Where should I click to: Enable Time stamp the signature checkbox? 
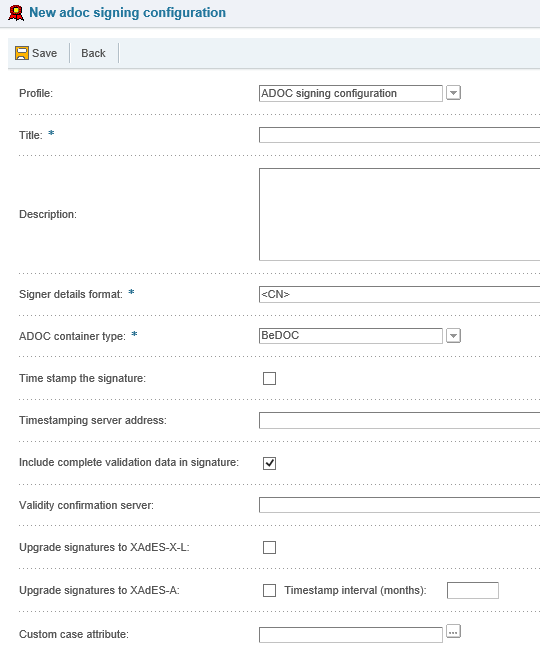(x=269, y=378)
